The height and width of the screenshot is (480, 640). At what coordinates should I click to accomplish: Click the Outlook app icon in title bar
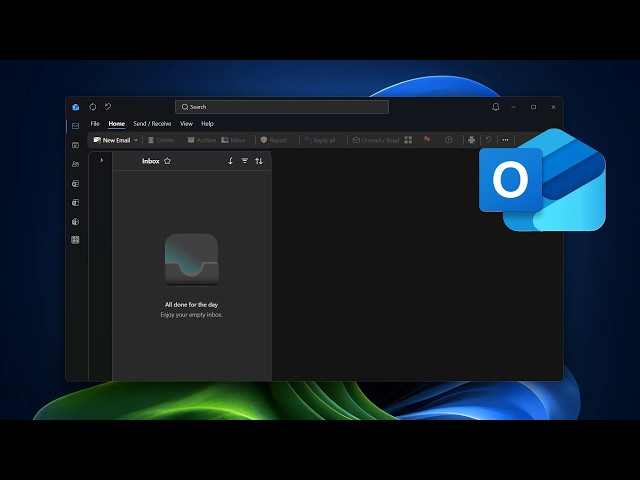point(76,107)
